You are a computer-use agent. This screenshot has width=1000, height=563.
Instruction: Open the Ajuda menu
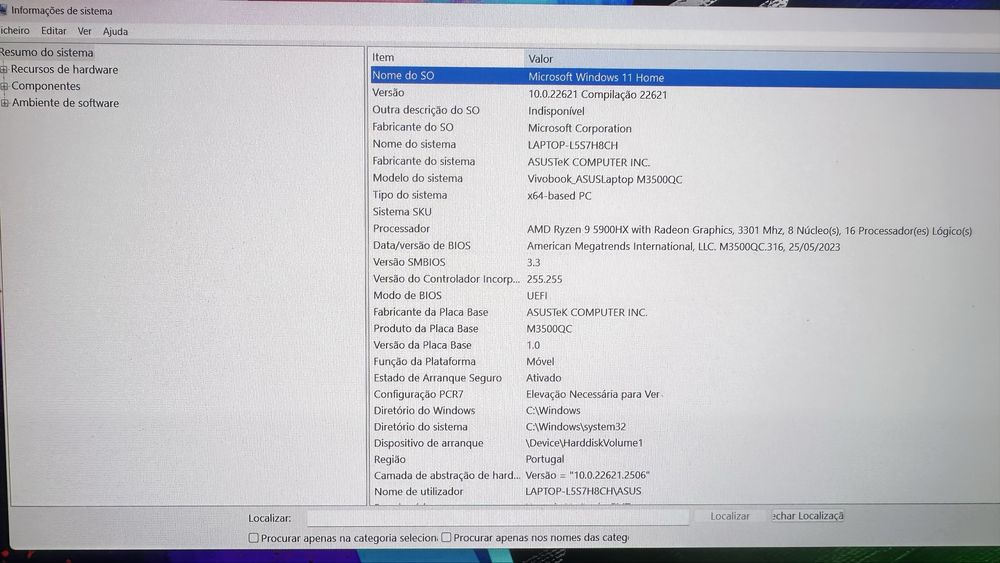[115, 31]
